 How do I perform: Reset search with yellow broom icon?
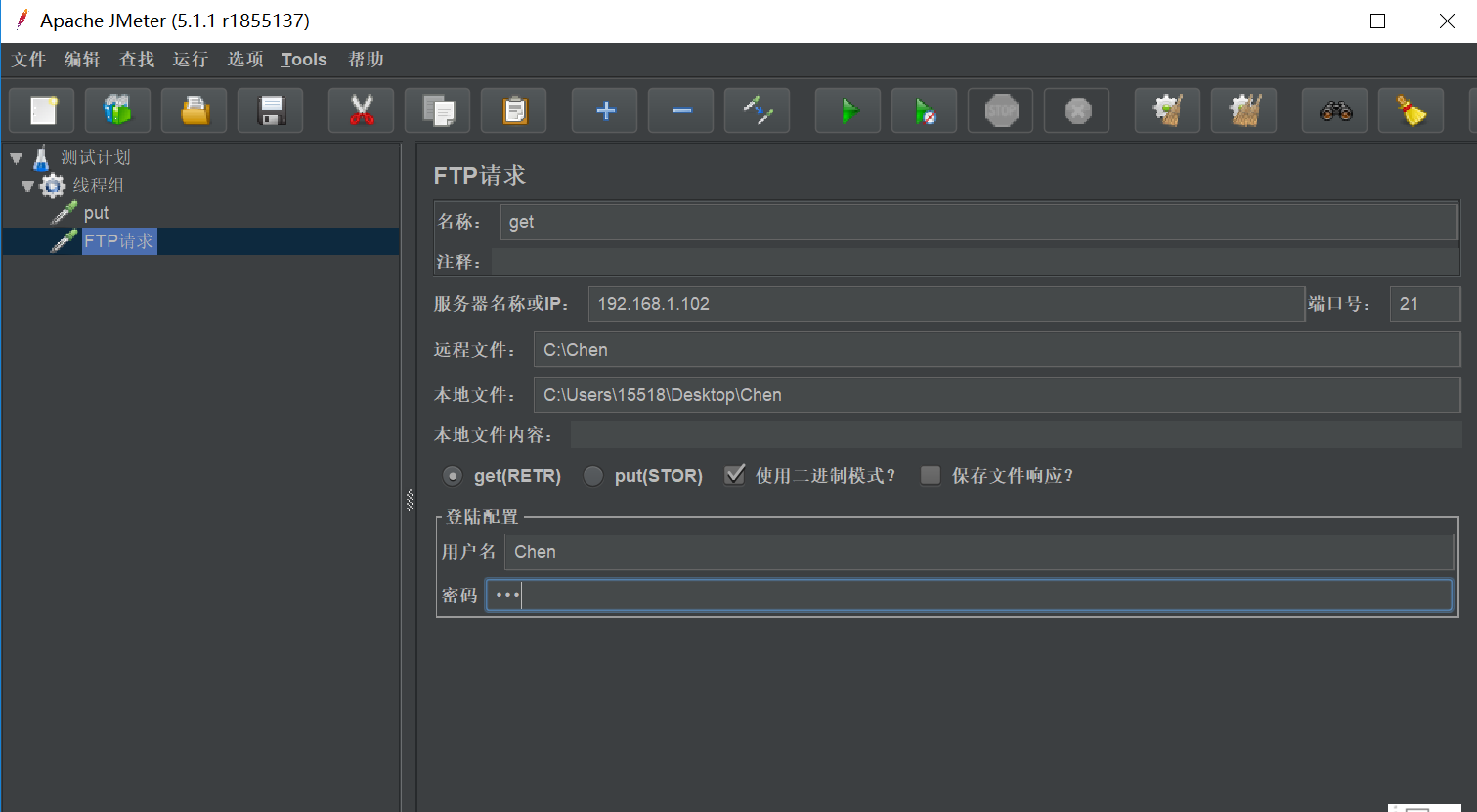point(1412,110)
